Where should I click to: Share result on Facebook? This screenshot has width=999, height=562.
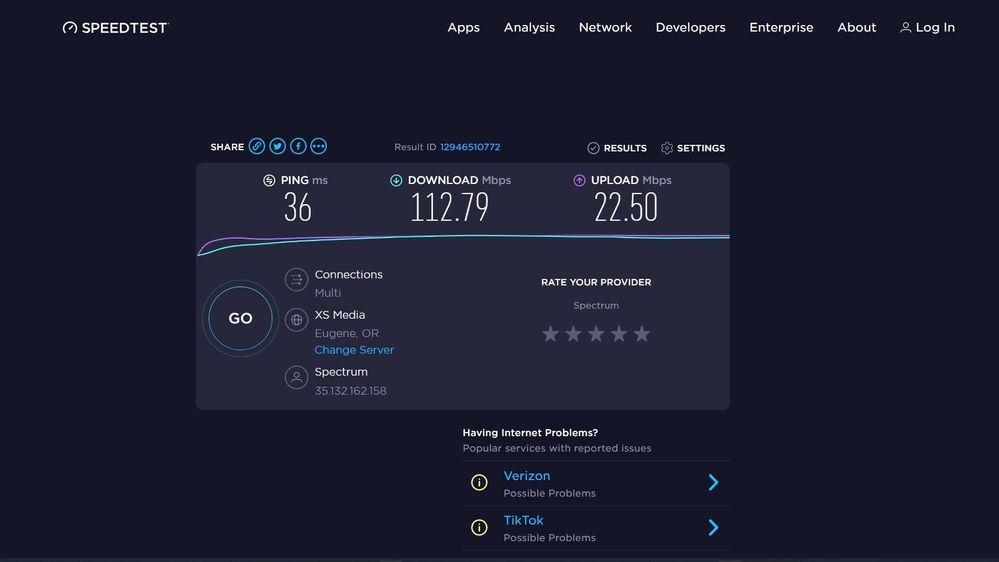pyautogui.click(x=298, y=146)
